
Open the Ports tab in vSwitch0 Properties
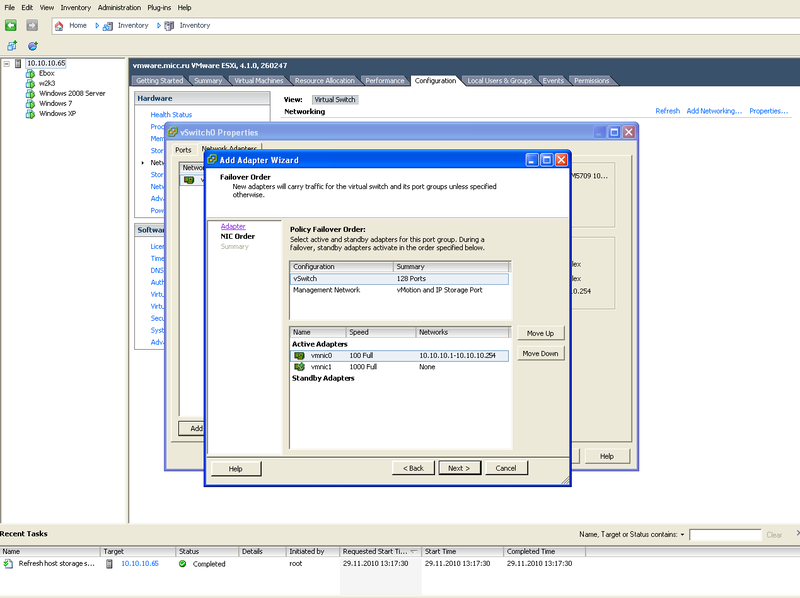pyautogui.click(x=183, y=150)
